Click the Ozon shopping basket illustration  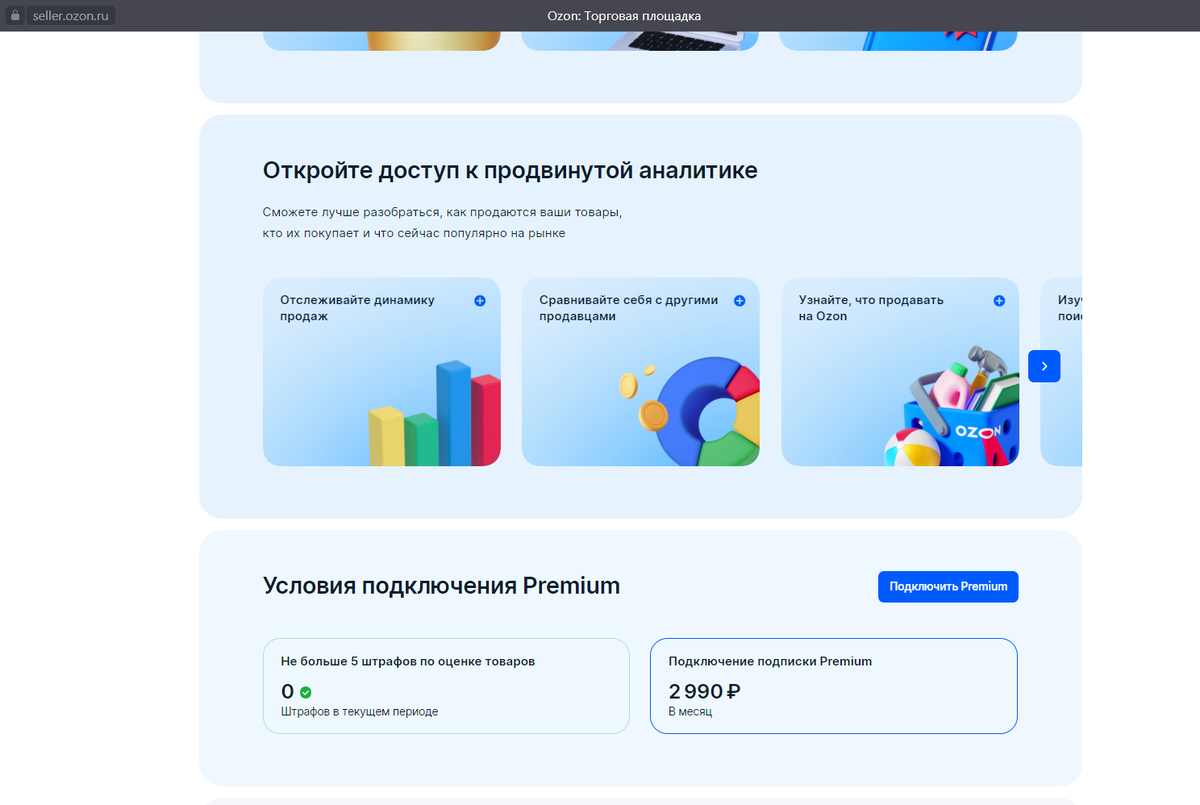click(951, 408)
